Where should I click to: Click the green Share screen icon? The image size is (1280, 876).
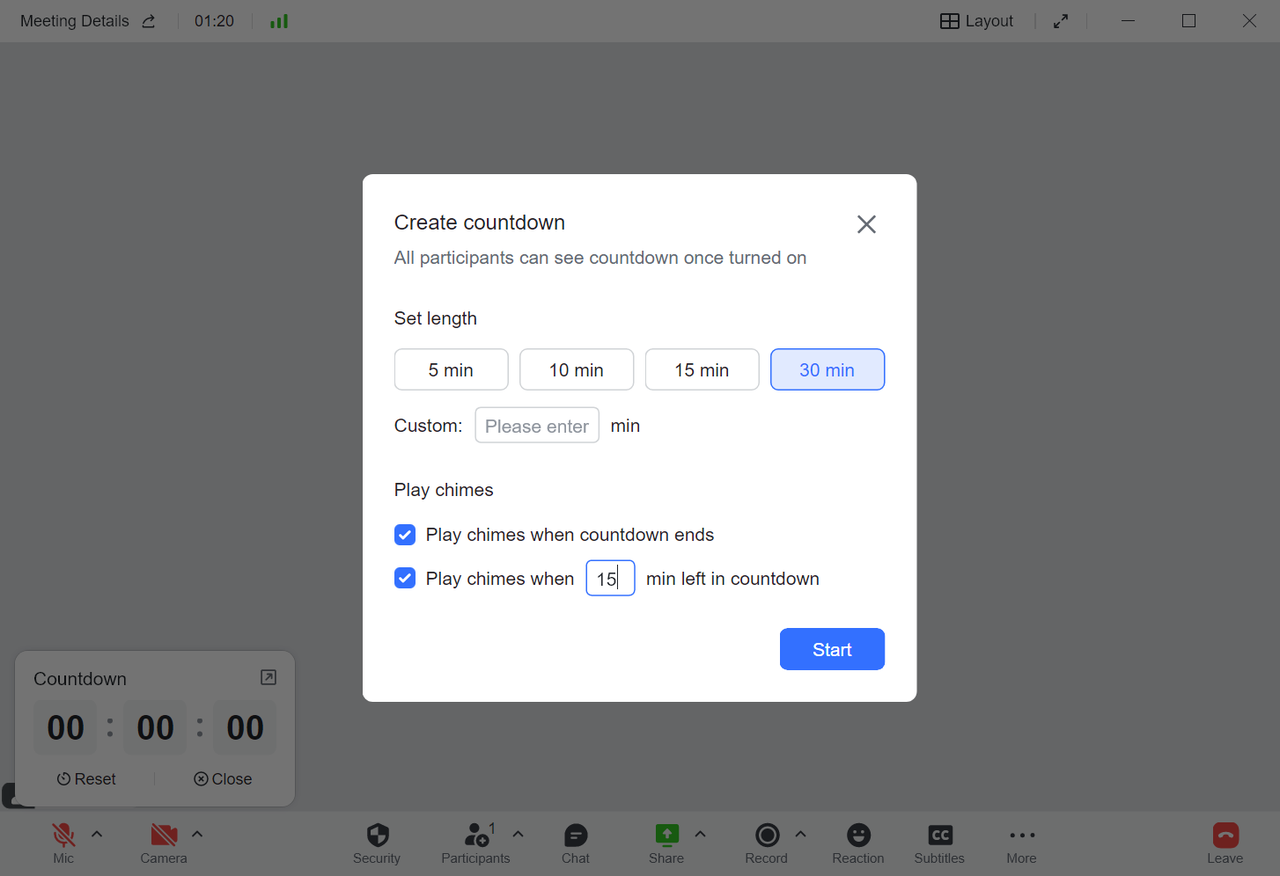click(x=666, y=835)
